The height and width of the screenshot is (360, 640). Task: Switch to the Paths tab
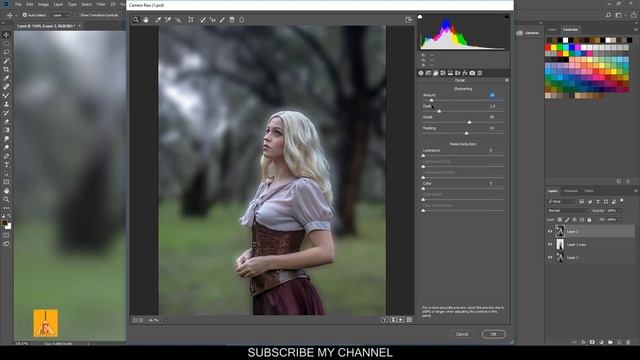click(589, 191)
